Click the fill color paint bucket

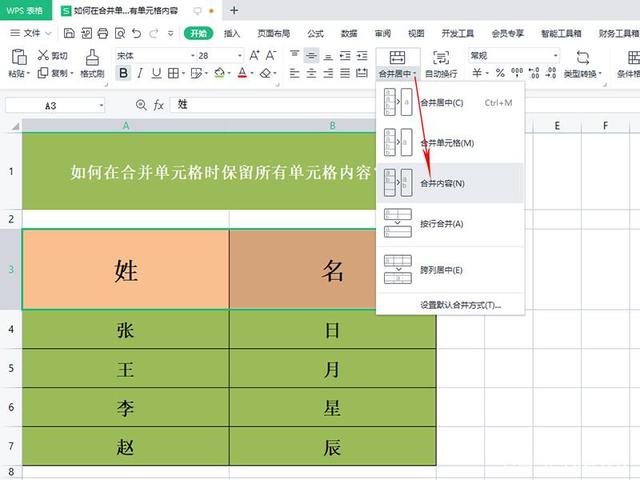pyautogui.click(x=220, y=73)
